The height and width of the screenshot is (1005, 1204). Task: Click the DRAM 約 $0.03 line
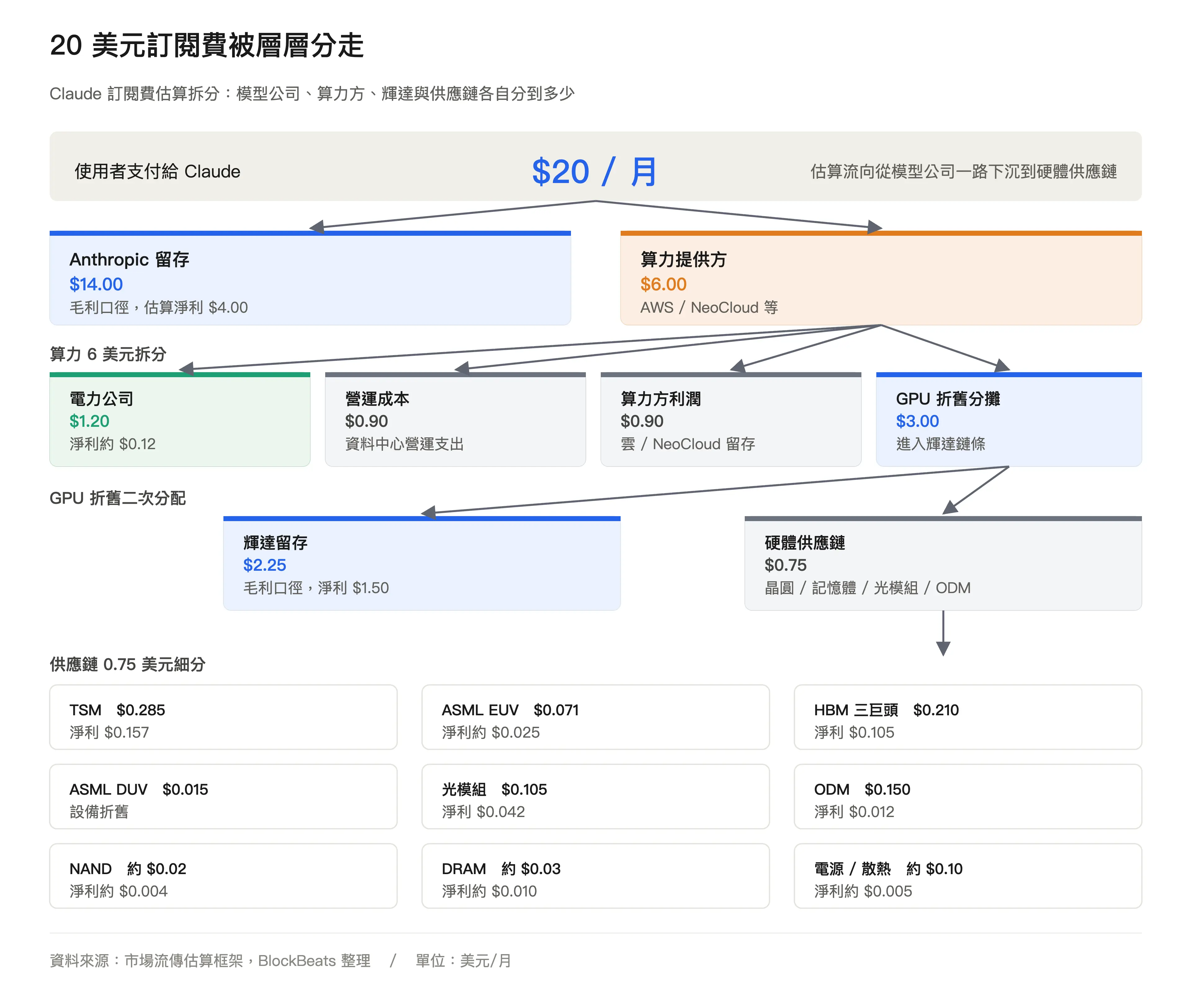point(501,869)
